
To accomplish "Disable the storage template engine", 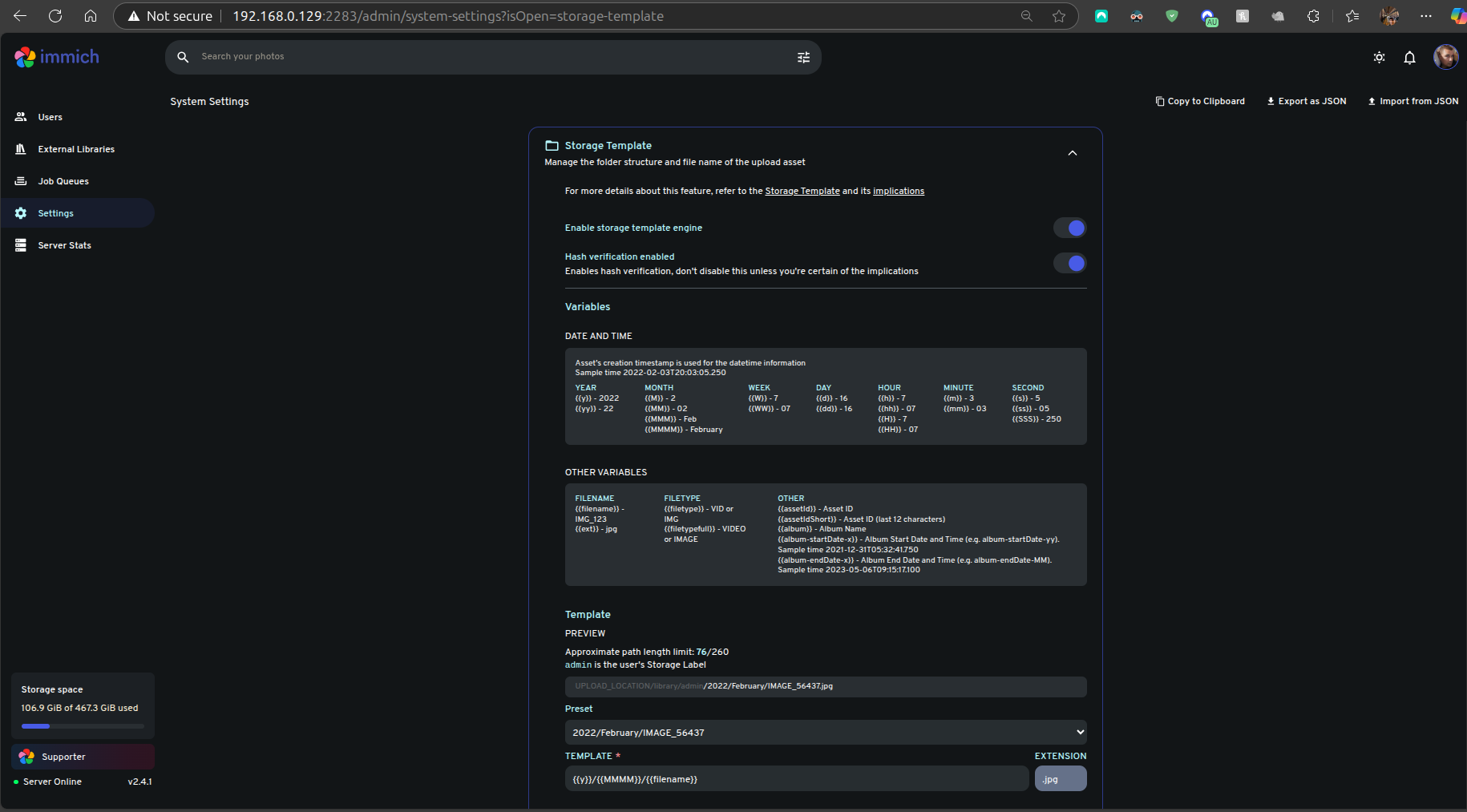I will pyautogui.click(x=1070, y=228).
